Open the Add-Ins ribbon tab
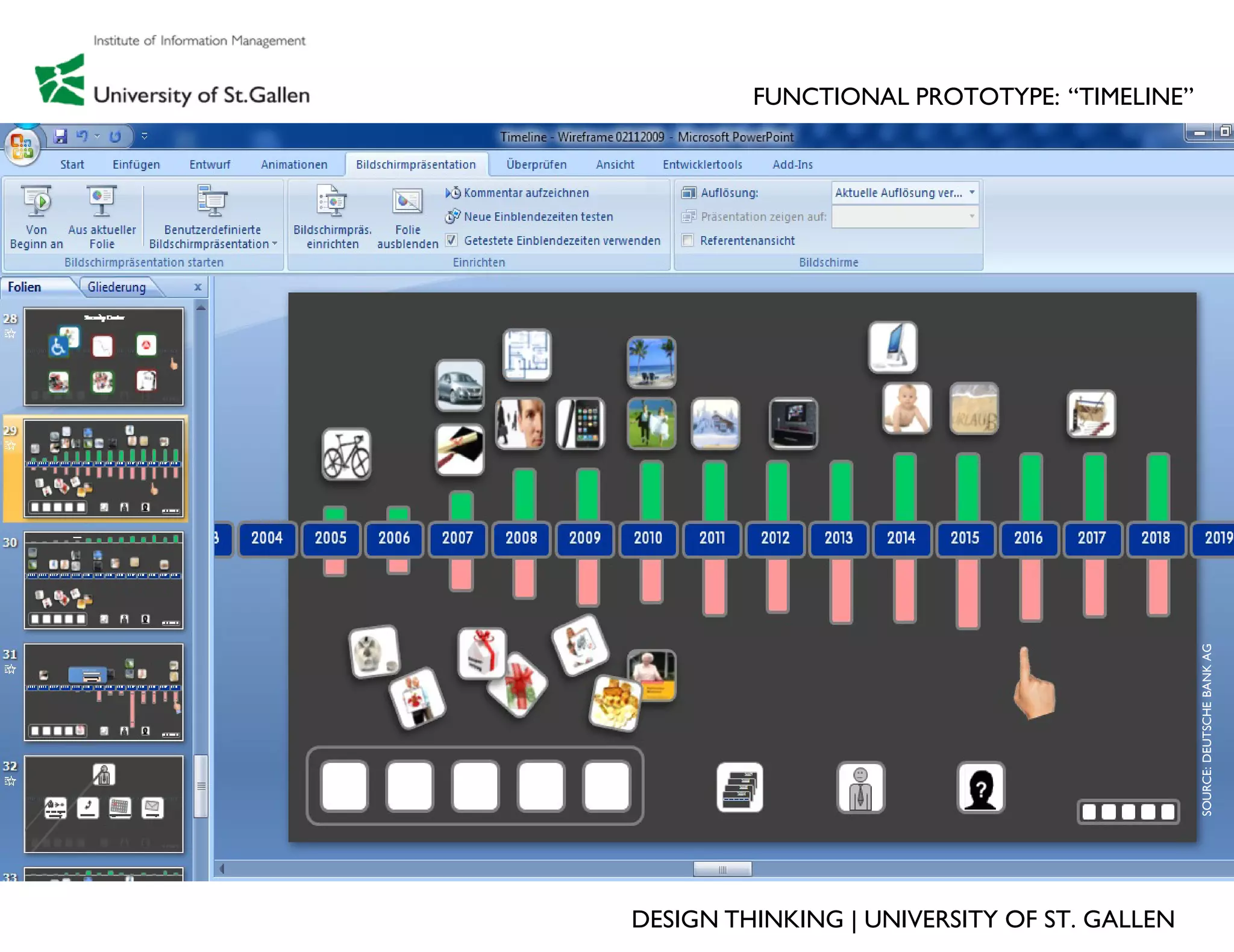The image size is (1234, 952). coord(792,164)
